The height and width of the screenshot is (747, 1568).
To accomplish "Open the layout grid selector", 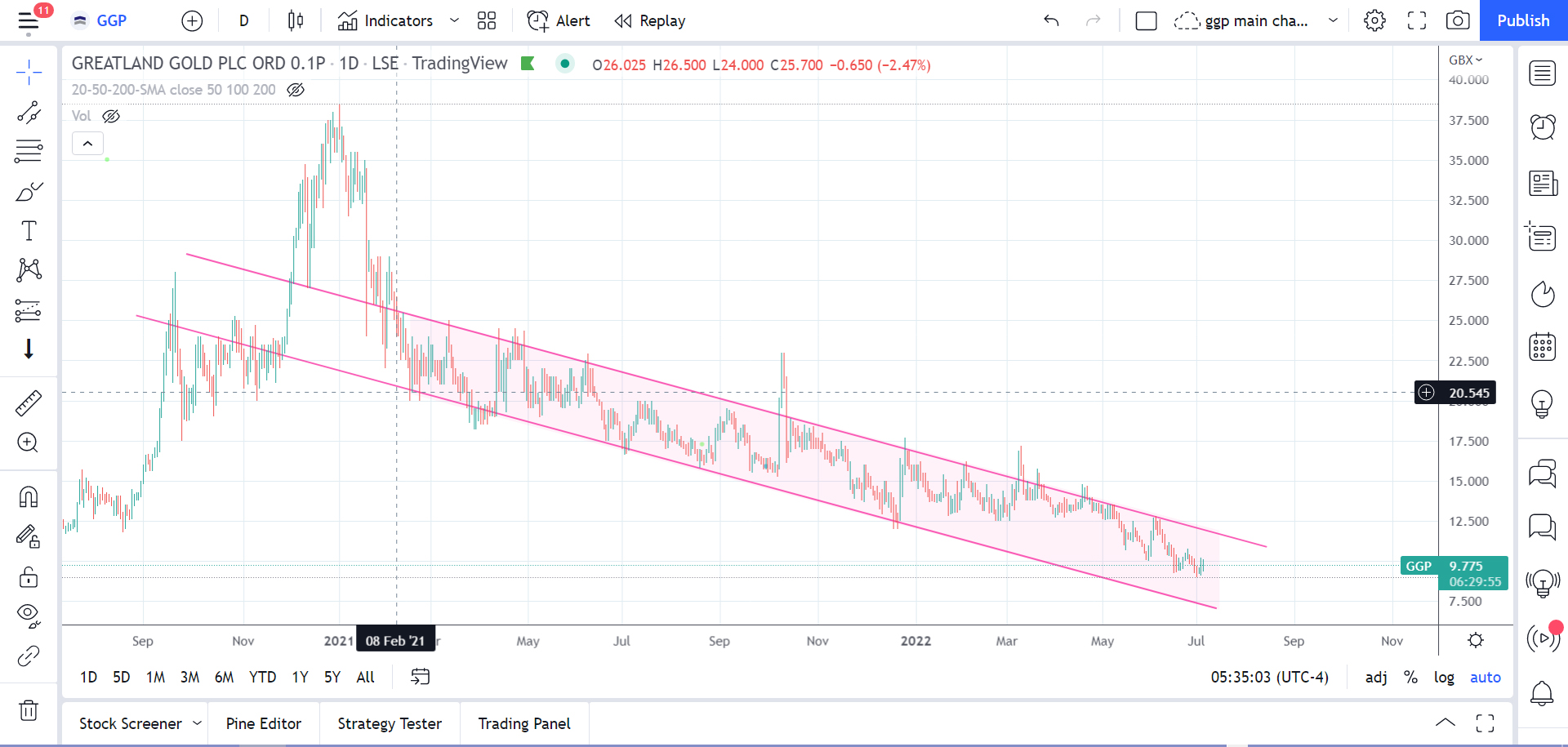I will click(487, 21).
